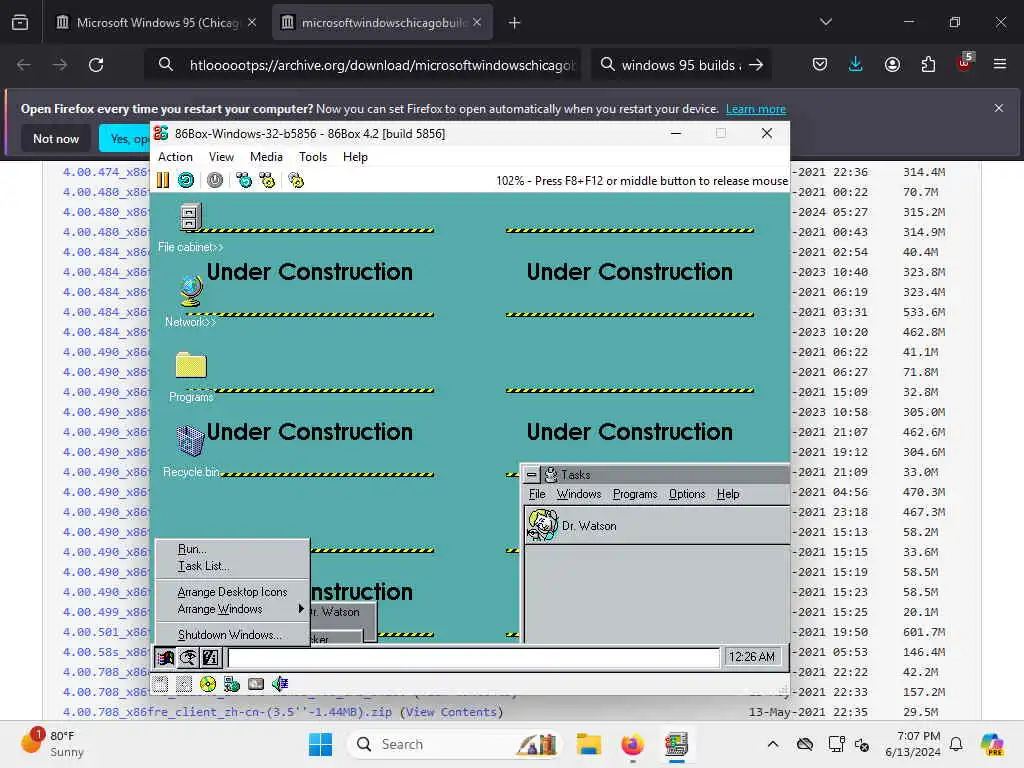The width and height of the screenshot is (1024, 768).
Task: Switch to Microsoft Windows 95 (Chicago) tab
Action: coord(155,23)
